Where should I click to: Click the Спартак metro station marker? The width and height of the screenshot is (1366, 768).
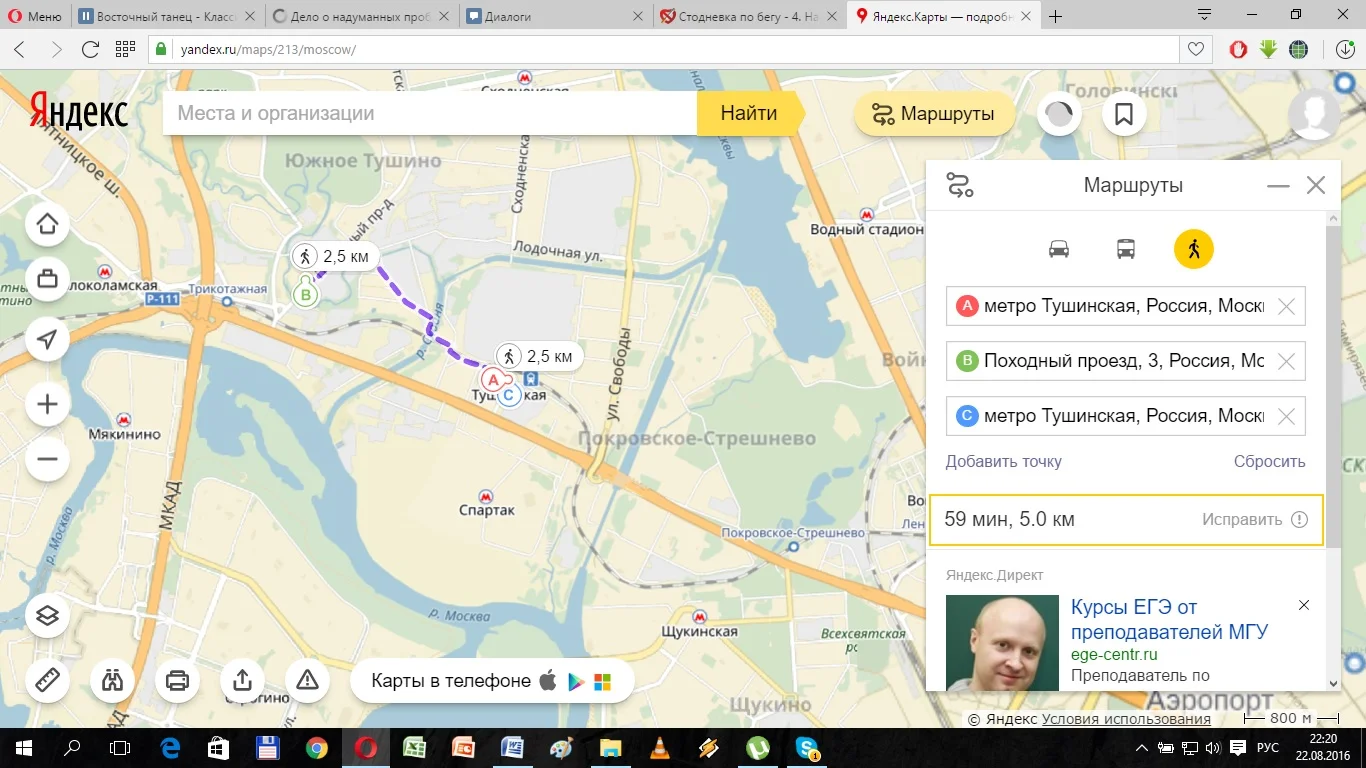click(x=486, y=496)
